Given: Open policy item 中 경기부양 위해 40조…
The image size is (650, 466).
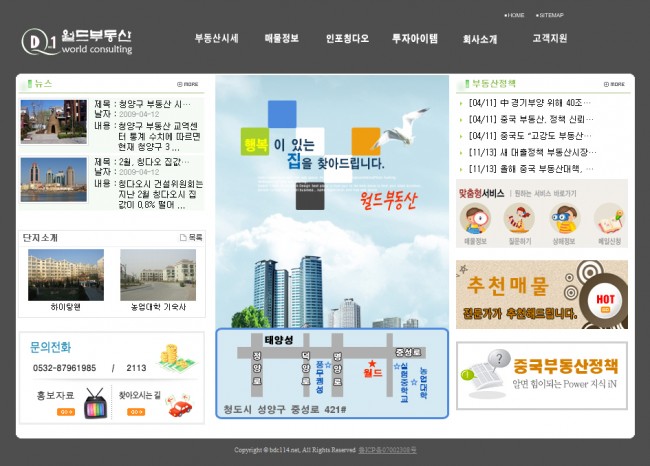Looking at the screenshot, I should pyautogui.click(x=529, y=103).
